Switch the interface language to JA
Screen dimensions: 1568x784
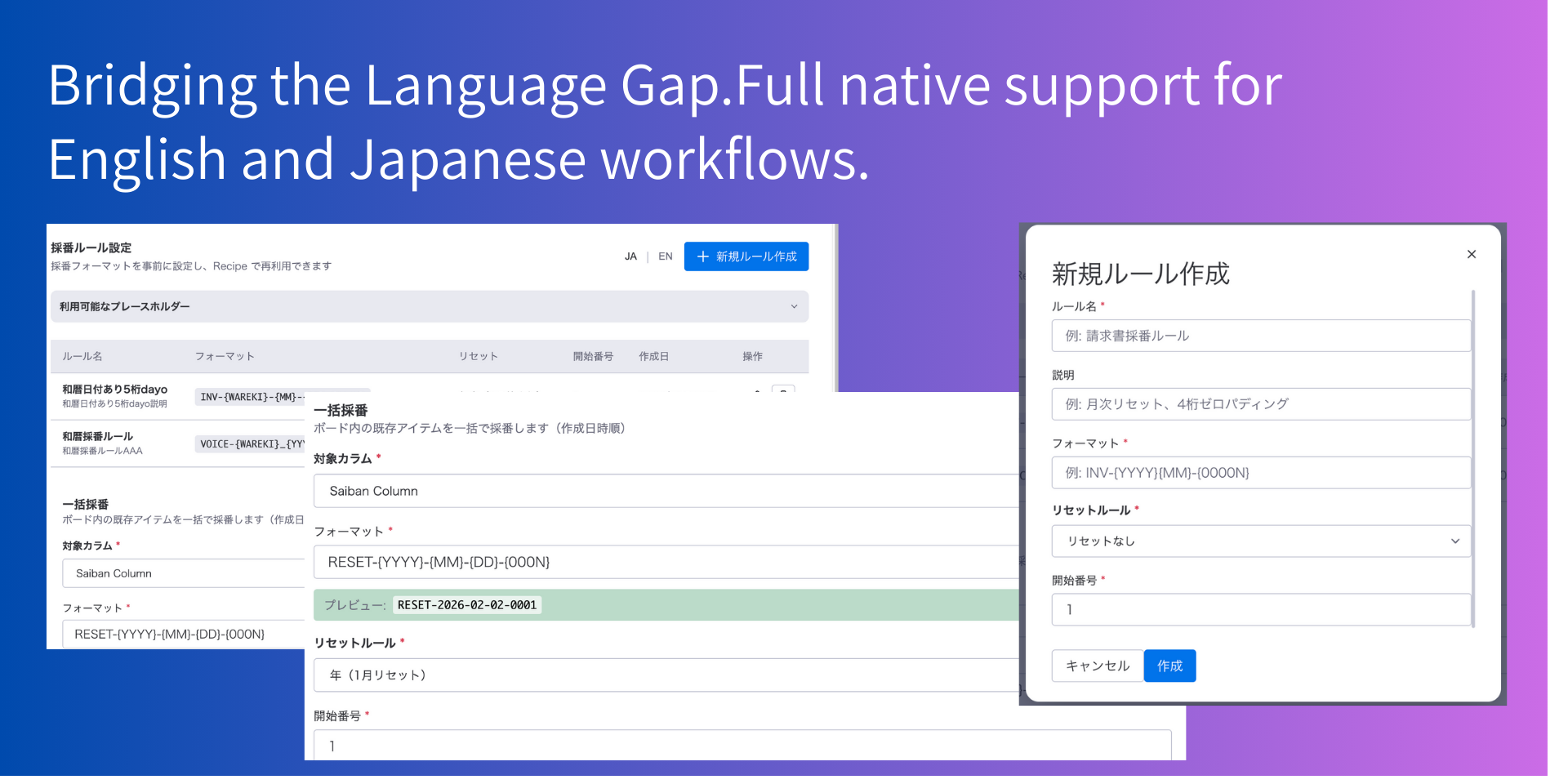tap(630, 256)
